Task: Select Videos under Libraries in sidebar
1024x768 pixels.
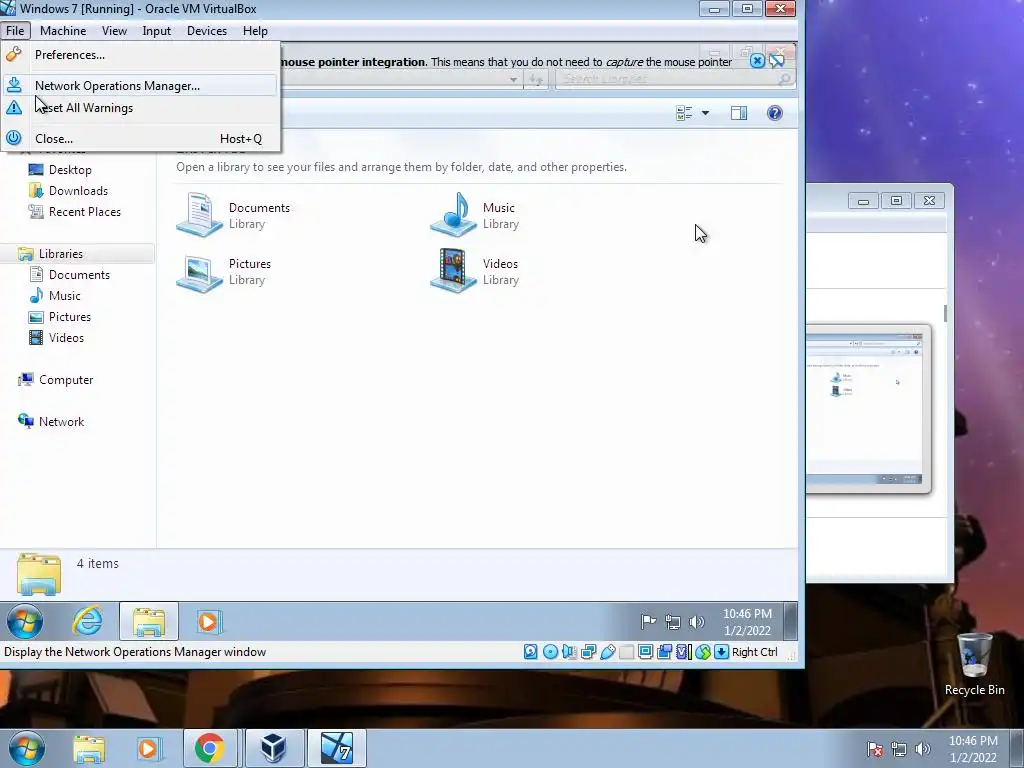Action: 66,338
